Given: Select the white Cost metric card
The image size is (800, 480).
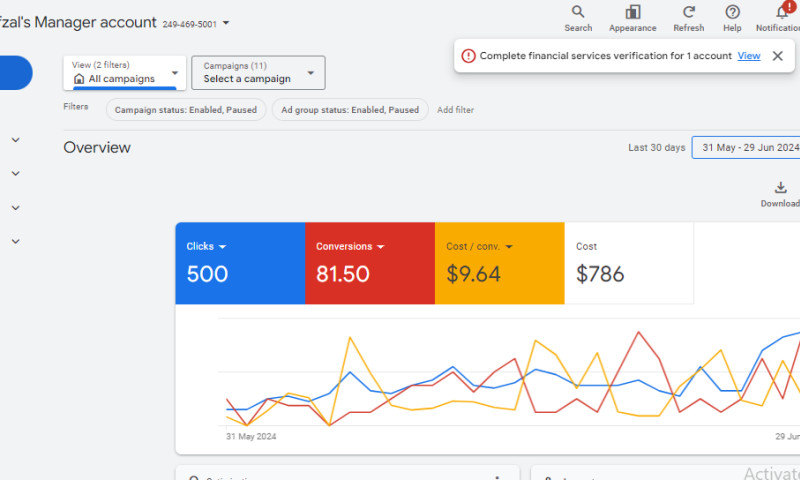Looking at the screenshot, I should tap(629, 263).
